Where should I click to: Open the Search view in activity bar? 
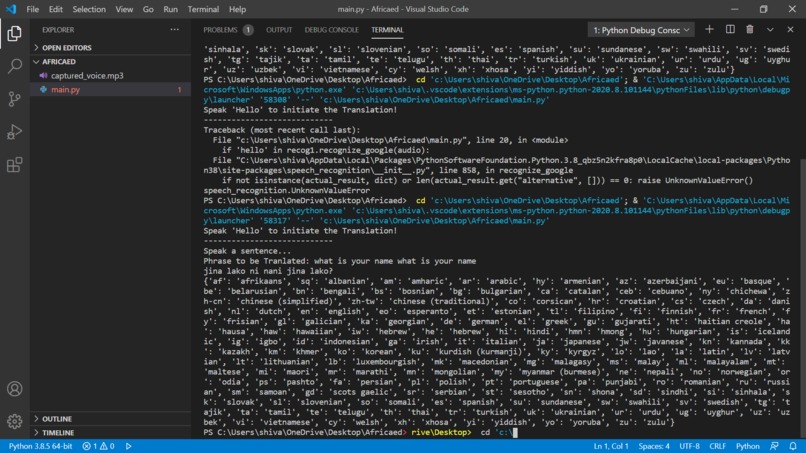[14, 66]
